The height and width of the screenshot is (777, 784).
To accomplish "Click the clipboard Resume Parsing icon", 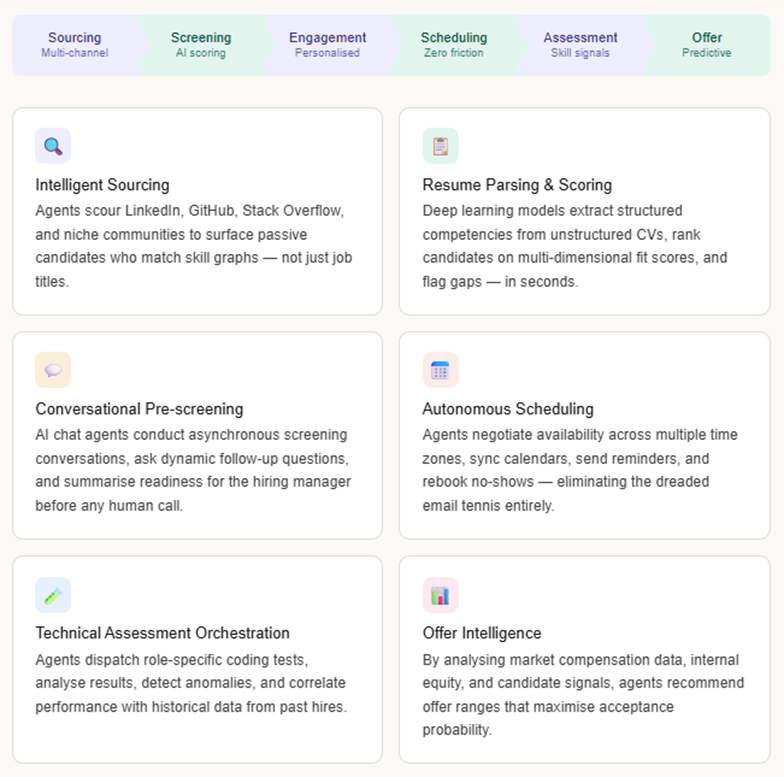I will point(440,146).
